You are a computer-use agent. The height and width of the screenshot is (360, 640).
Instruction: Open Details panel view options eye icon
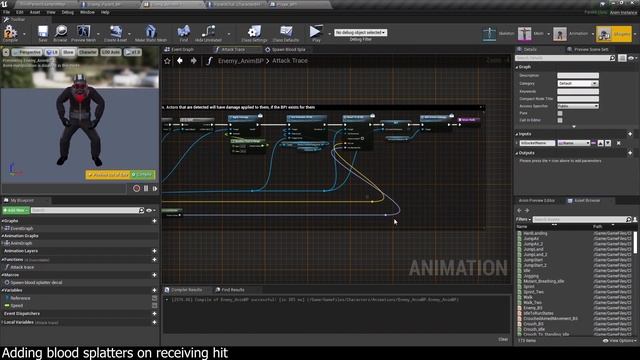[x=632, y=58]
